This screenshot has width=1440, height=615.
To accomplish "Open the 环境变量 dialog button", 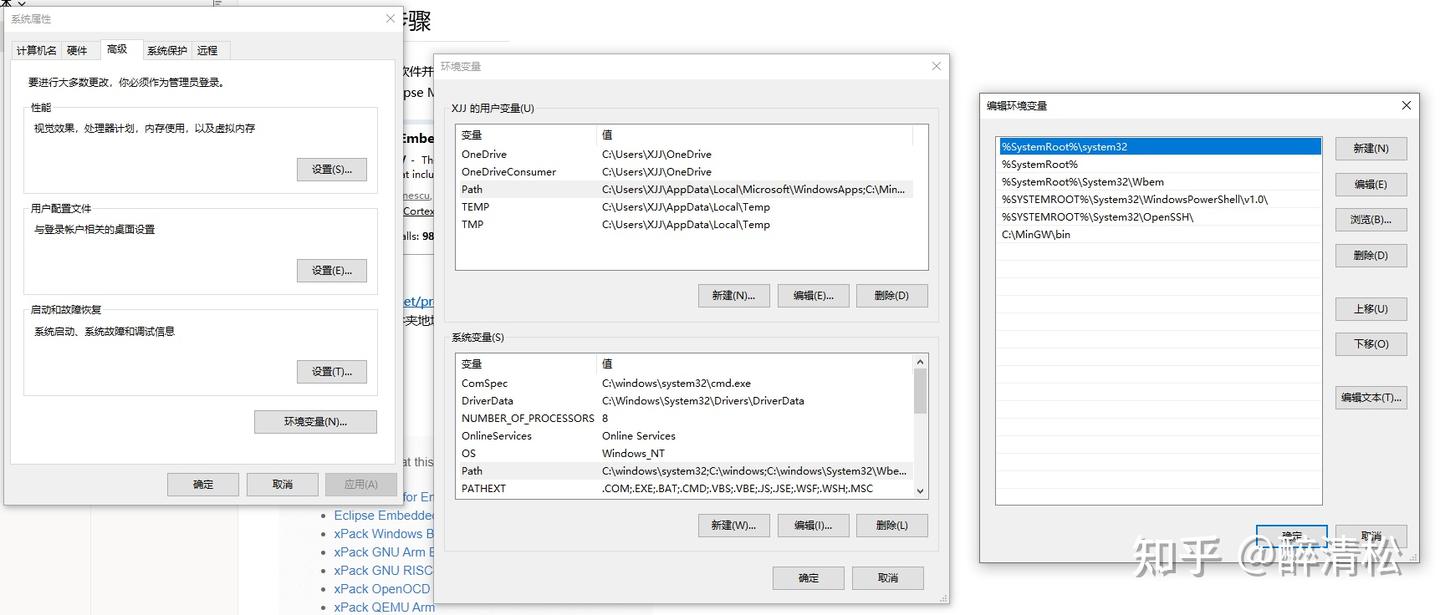I will pos(315,421).
